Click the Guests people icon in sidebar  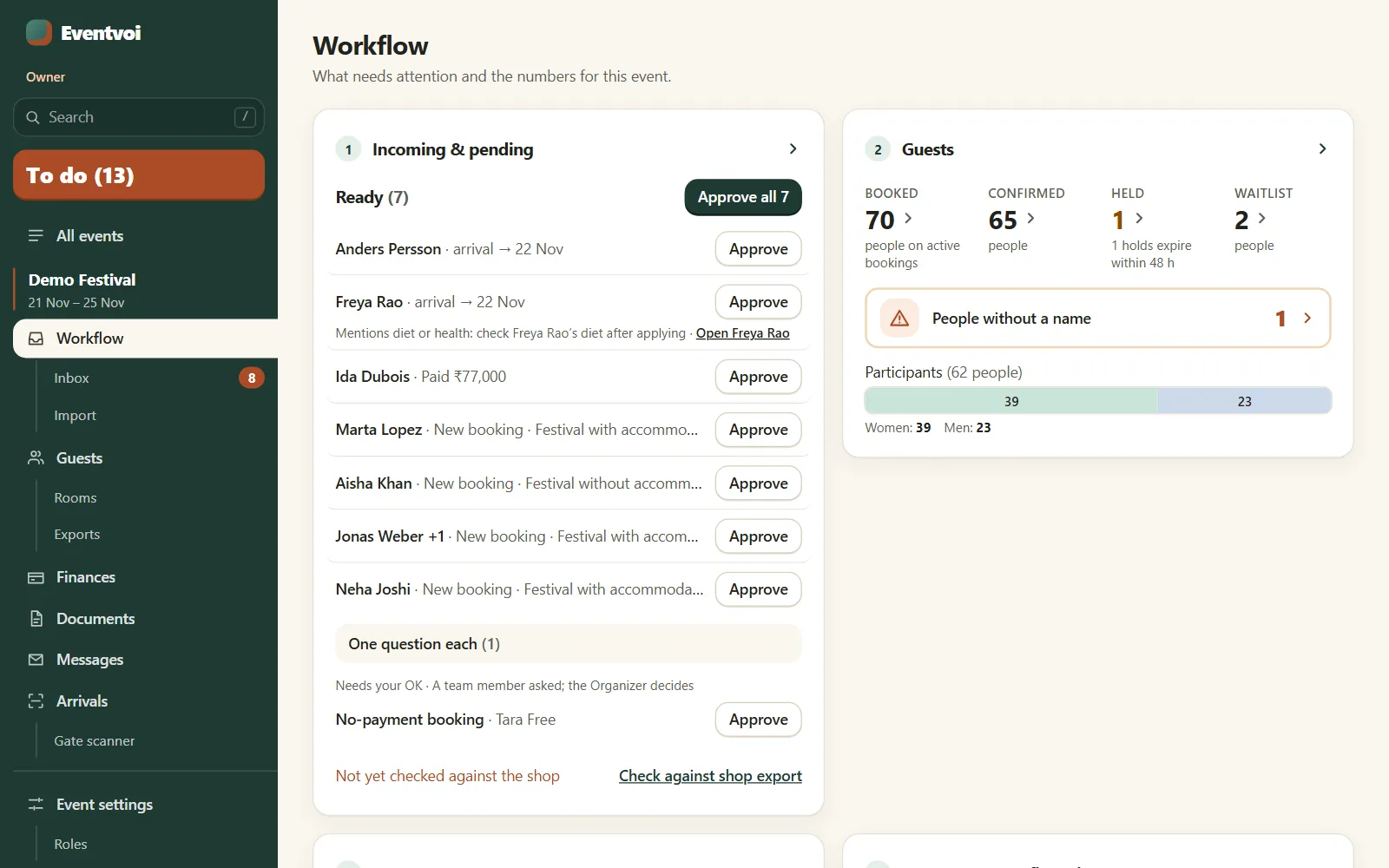pyautogui.click(x=36, y=458)
